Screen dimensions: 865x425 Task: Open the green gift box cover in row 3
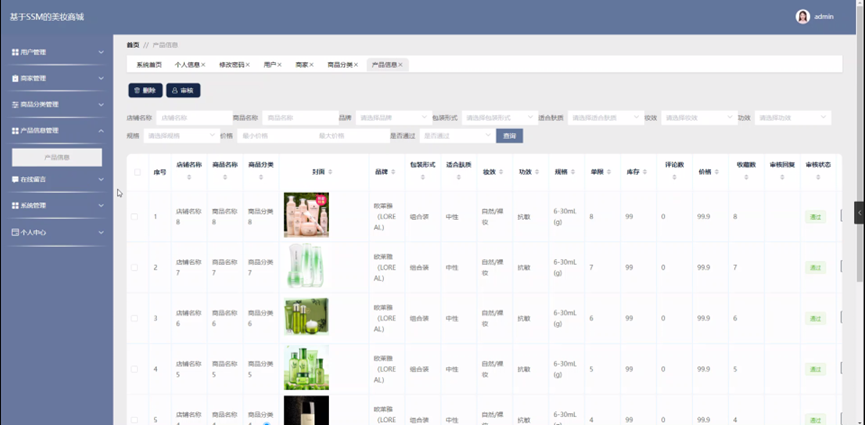pos(306,316)
